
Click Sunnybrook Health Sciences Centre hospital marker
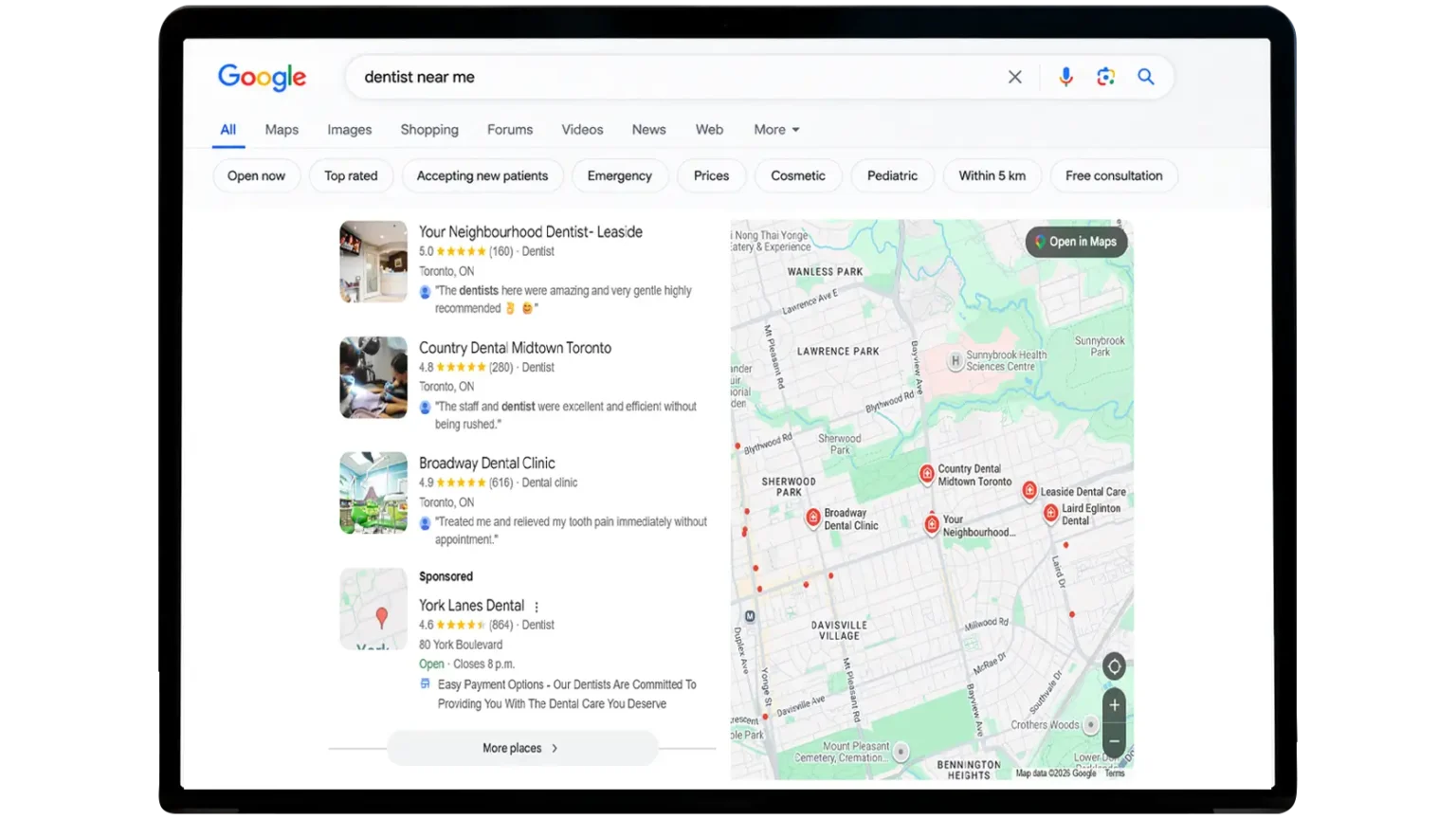[x=955, y=360]
